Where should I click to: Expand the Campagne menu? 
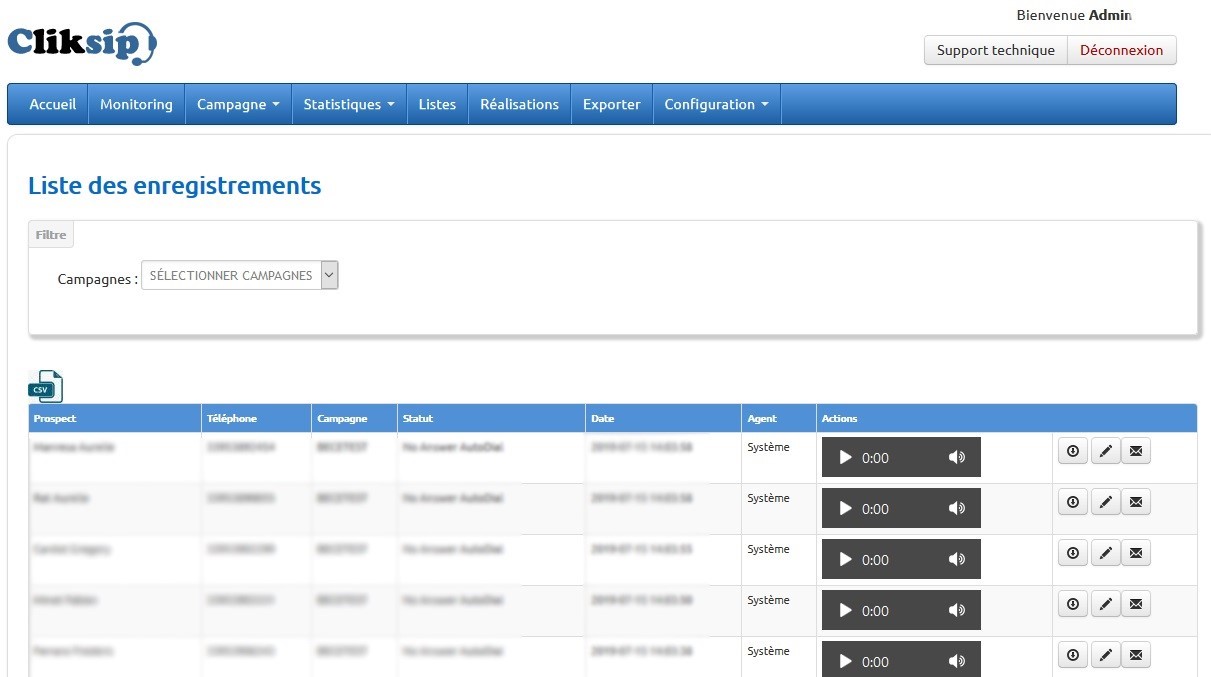(238, 104)
